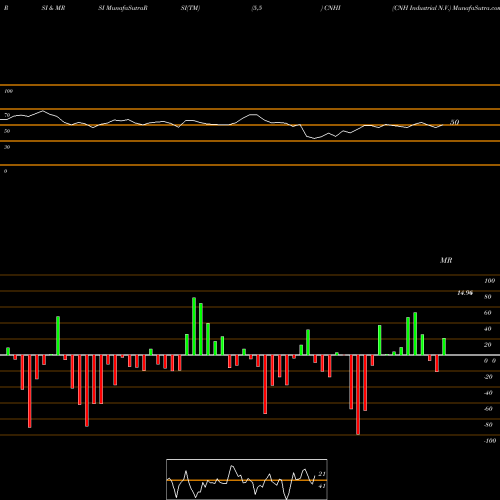Click the 80 label on MR axis
500x500 pixels.
coord(488,297)
